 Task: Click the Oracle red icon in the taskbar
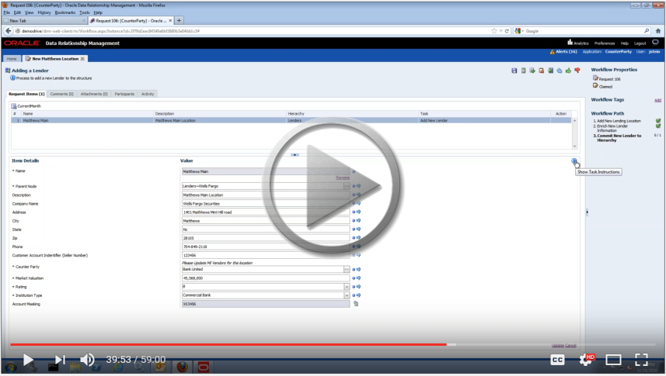(x=203, y=367)
